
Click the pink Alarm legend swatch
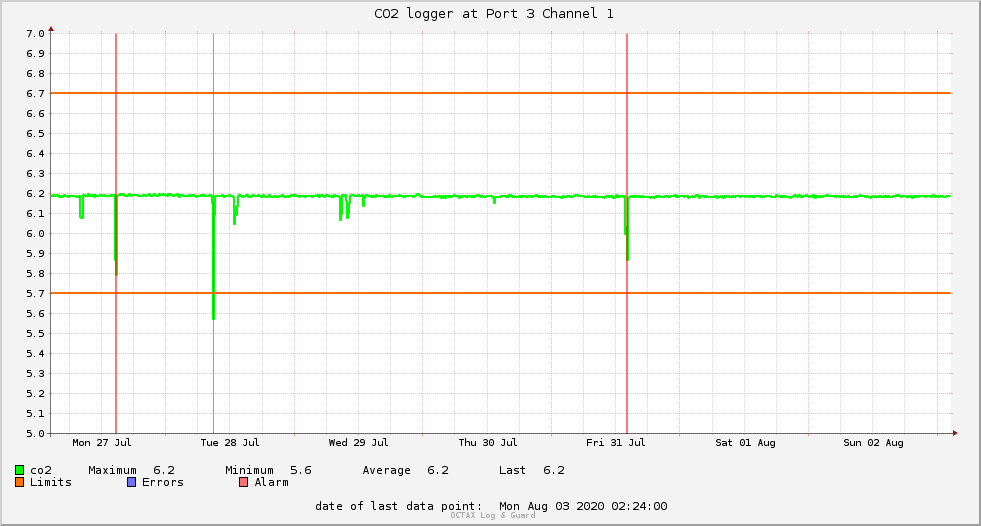point(243,482)
